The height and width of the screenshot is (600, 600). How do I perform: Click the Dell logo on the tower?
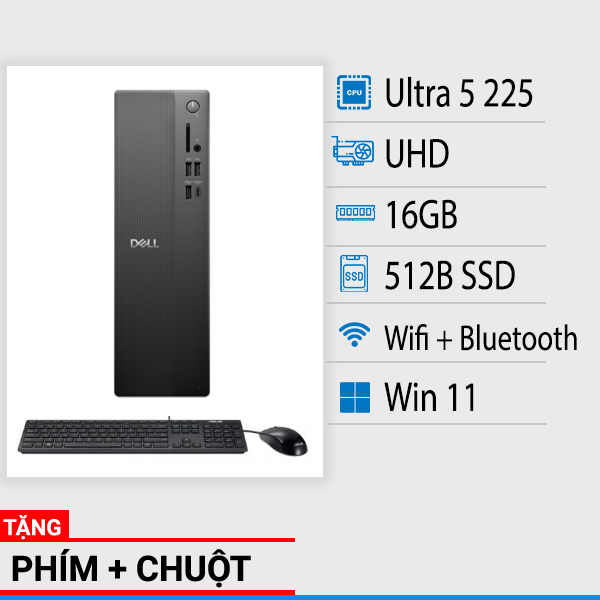click(144, 243)
